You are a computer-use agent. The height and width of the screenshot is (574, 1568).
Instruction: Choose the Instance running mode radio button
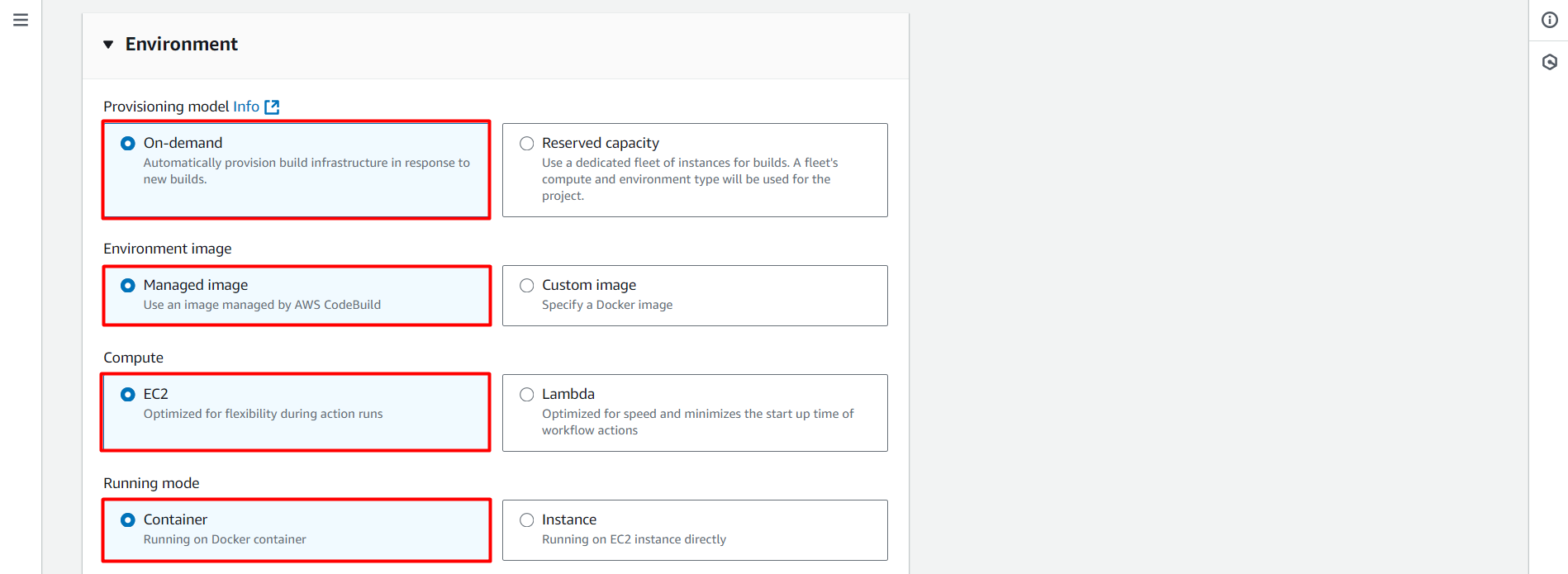pos(526,519)
